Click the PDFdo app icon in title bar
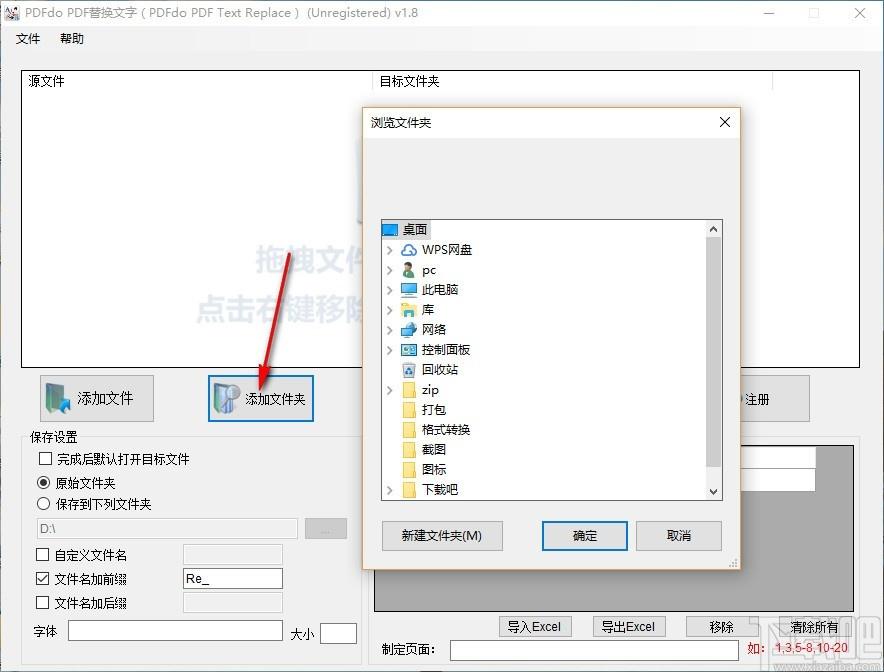The width and height of the screenshot is (884, 672). click(11, 13)
